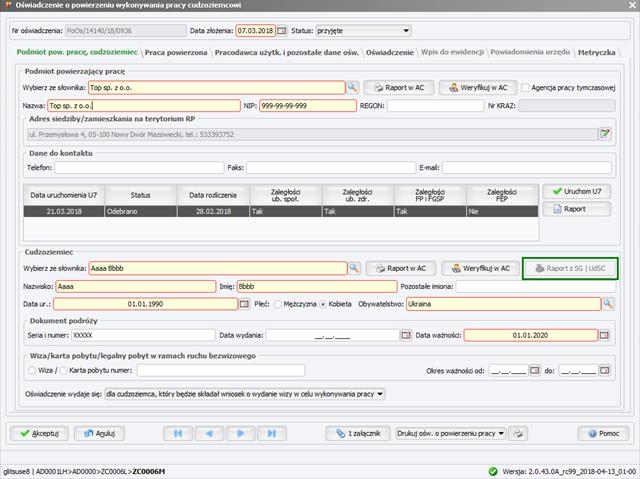Click Raport button beside U7 table
This screenshot has width=640, height=479.
click(577, 209)
